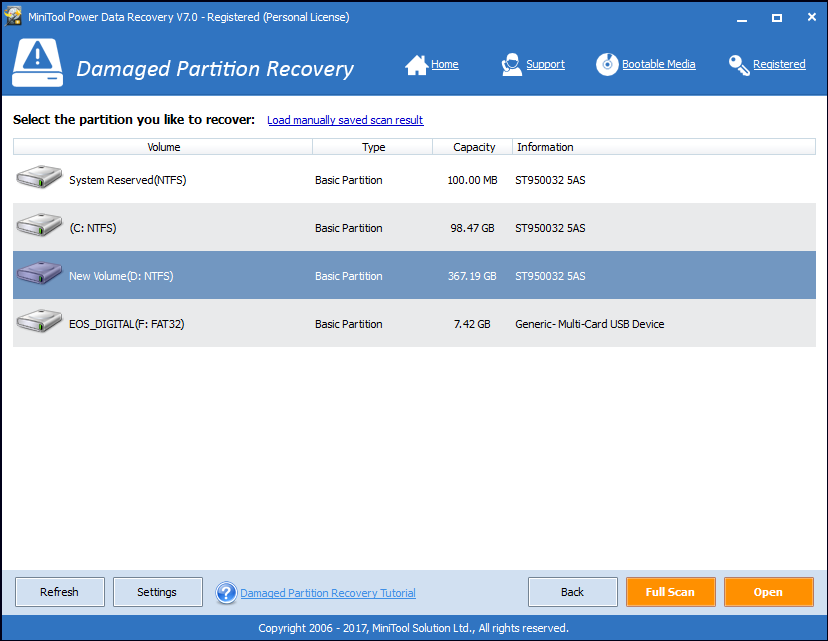Click the 7.42 GB capacity cell
The height and width of the screenshot is (641, 828).
pos(472,324)
